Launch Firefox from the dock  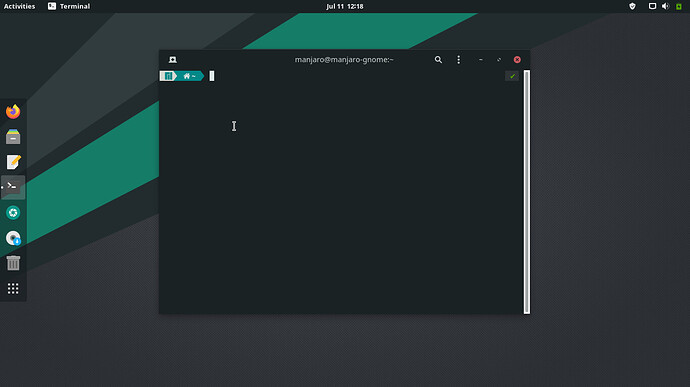click(x=13, y=111)
